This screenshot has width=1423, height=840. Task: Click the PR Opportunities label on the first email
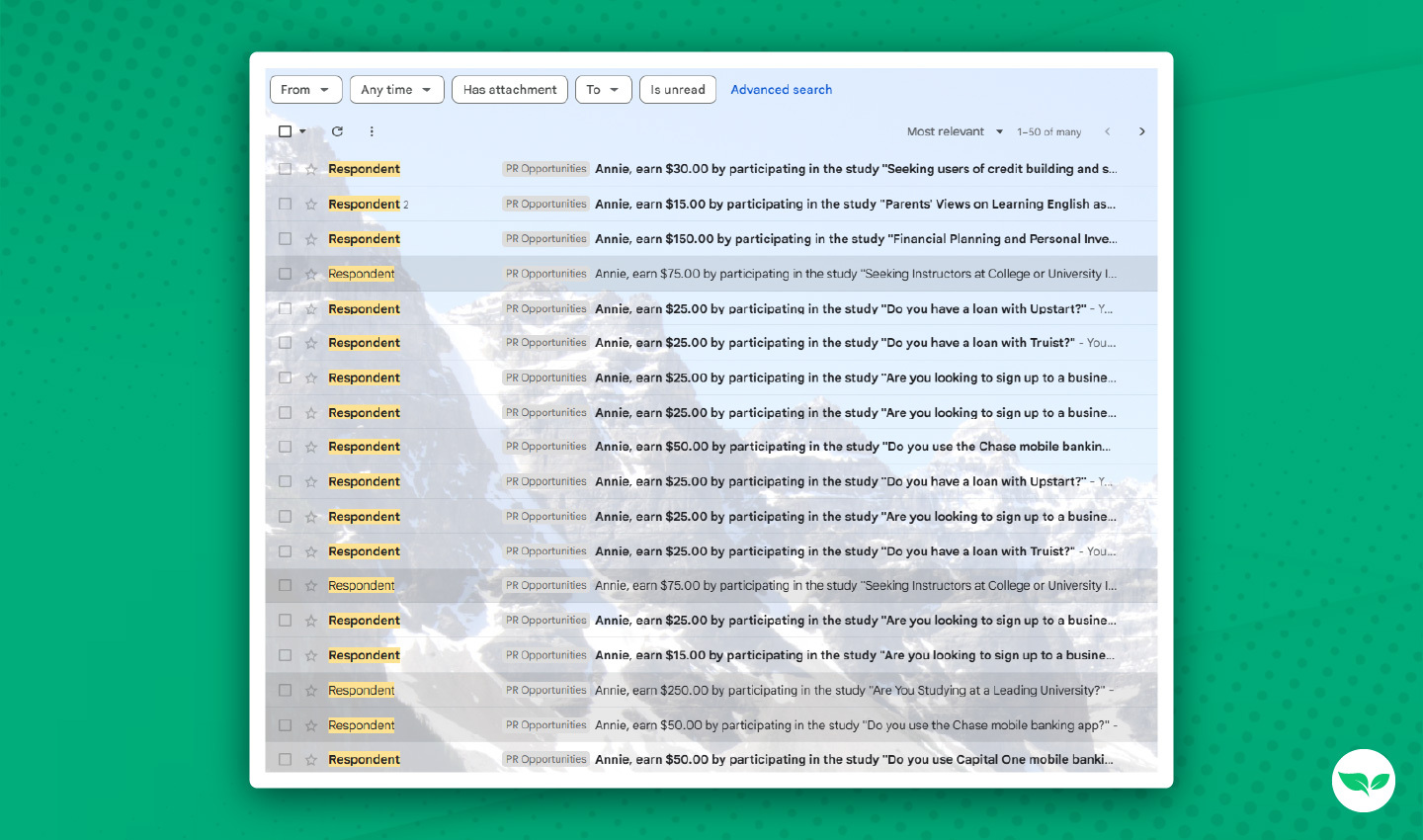(545, 168)
